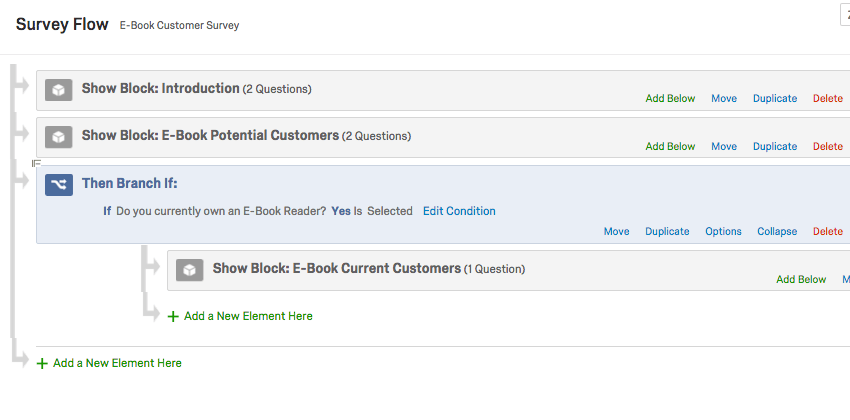Click the bottom green plus icon

(42, 364)
